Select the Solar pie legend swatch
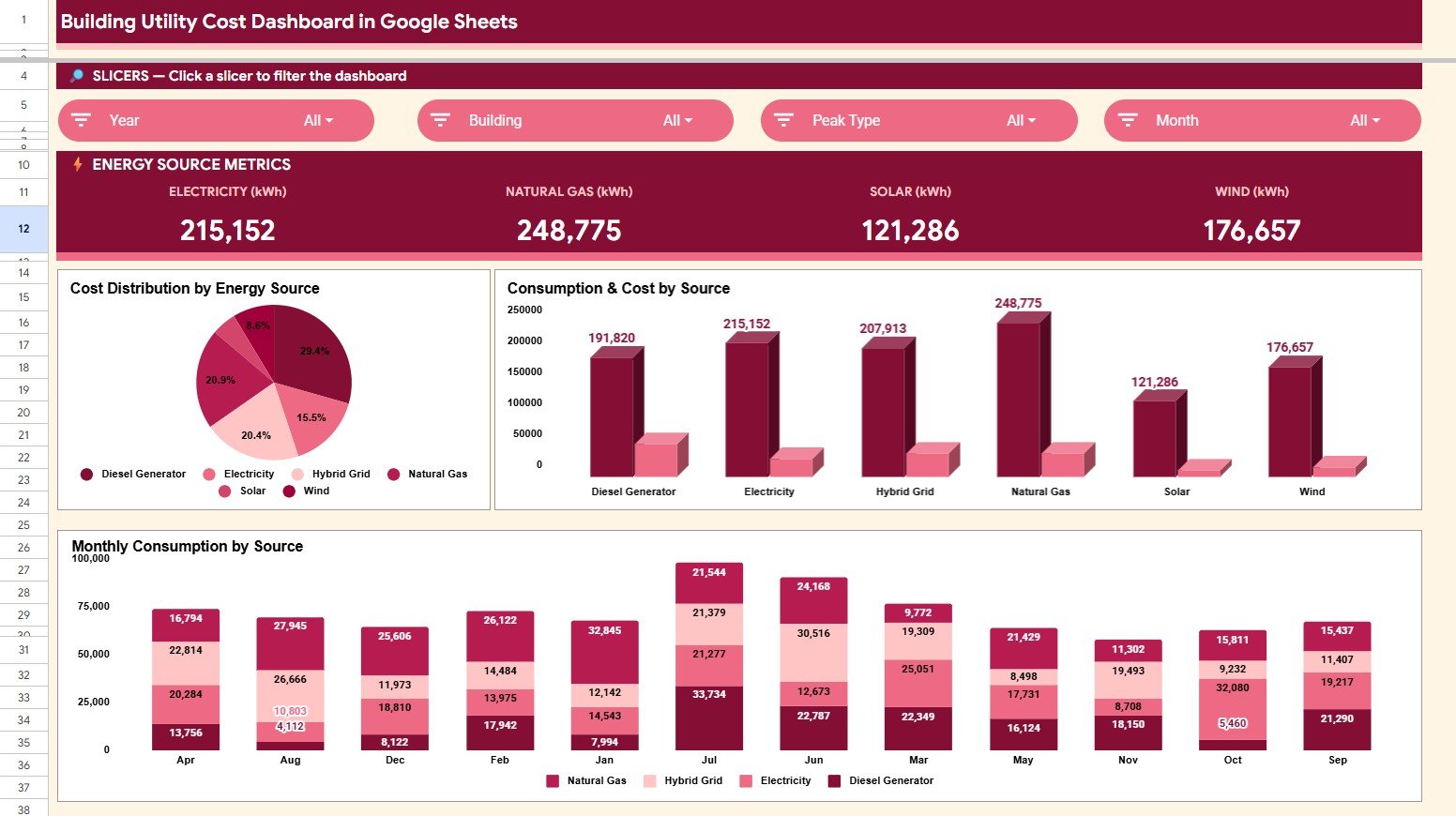This screenshot has height=816, width=1456. (x=224, y=491)
